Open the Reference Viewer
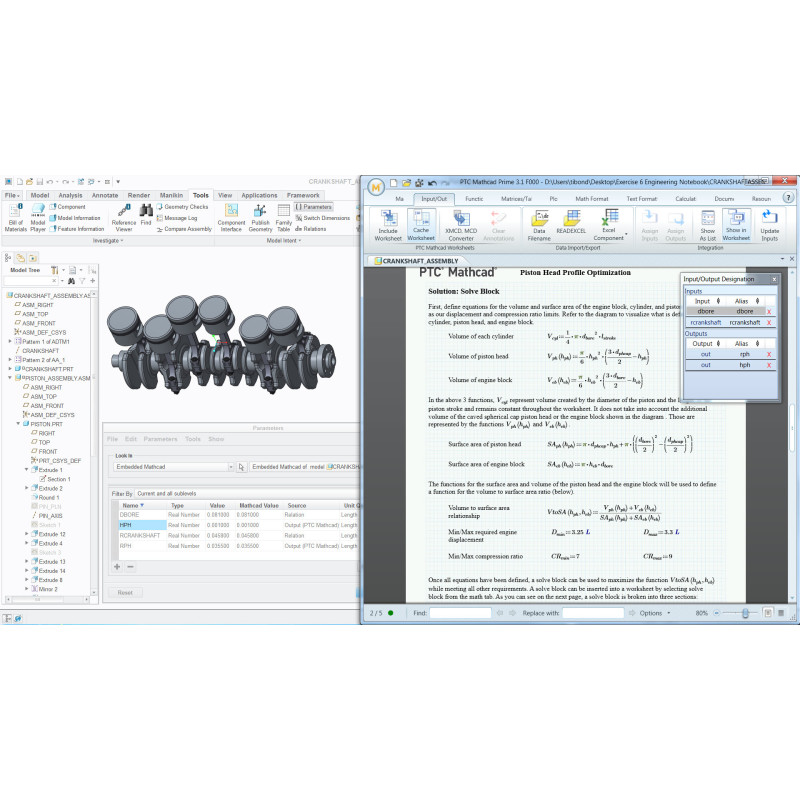The width and height of the screenshot is (800, 800). [125, 221]
